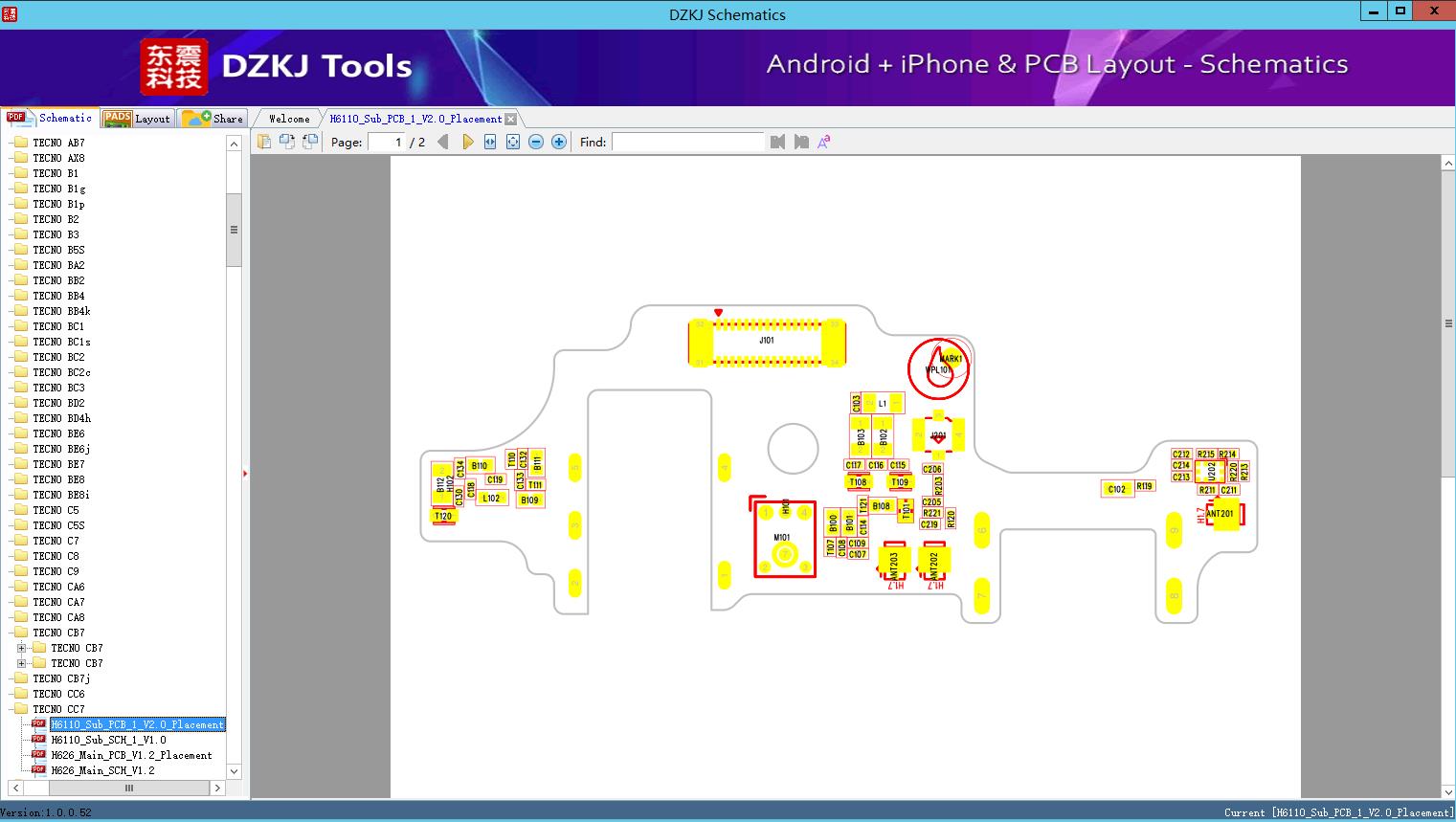Click the tree panel scroll-down arrow
Viewport: 1456px width, 822px height.
point(234,771)
